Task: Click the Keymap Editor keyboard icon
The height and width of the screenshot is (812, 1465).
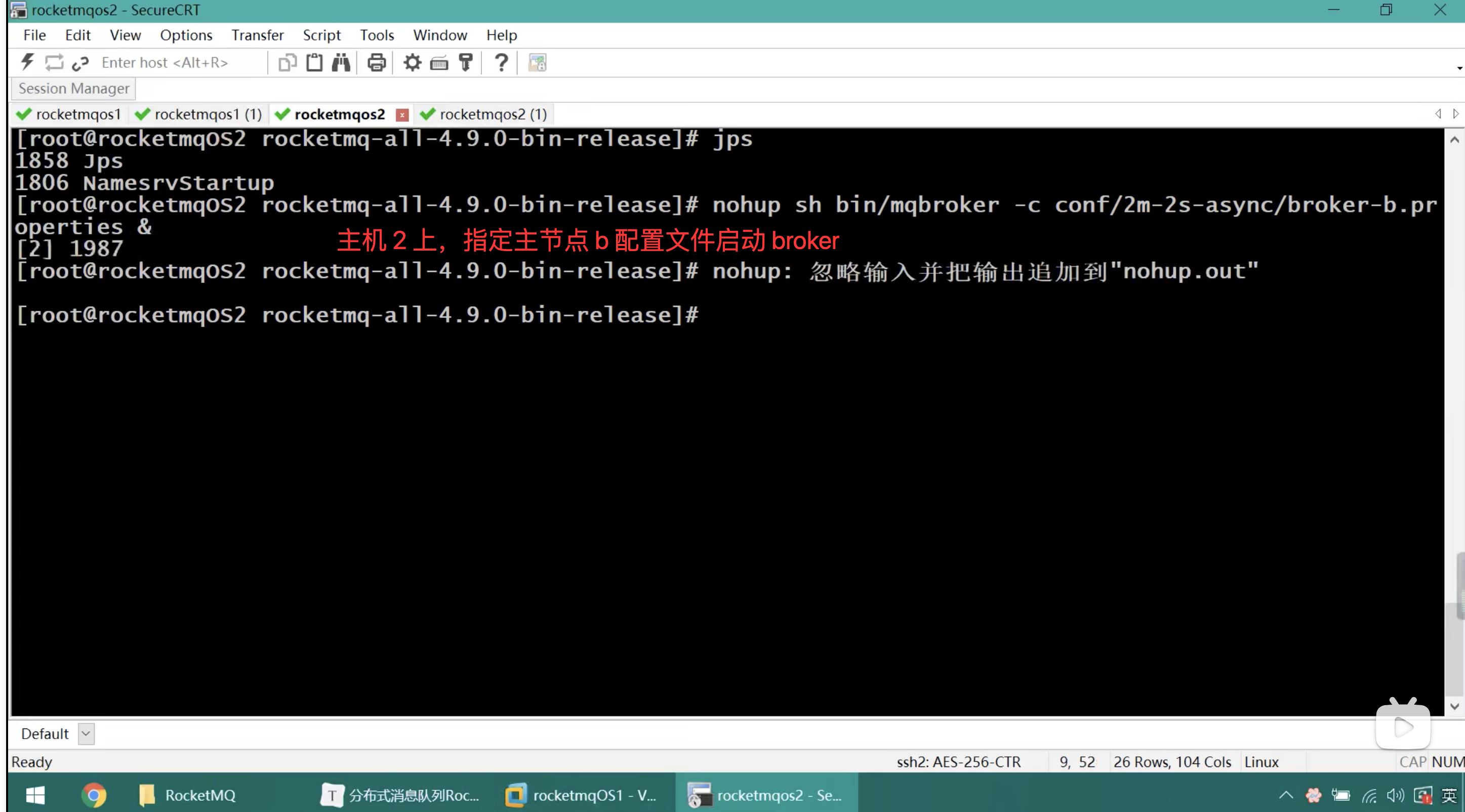Action: [x=439, y=62]
